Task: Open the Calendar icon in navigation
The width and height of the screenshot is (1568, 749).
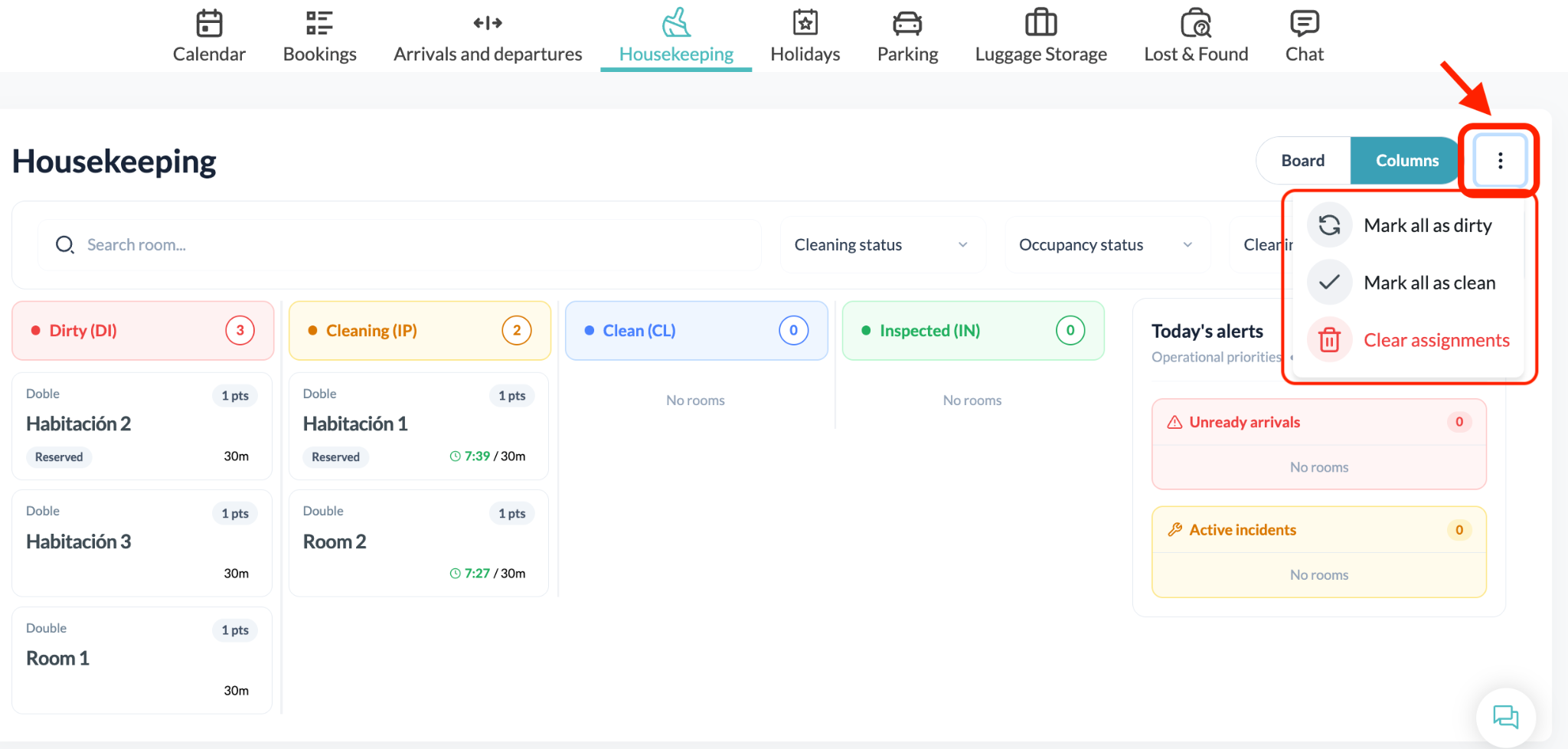Action: 209,24
